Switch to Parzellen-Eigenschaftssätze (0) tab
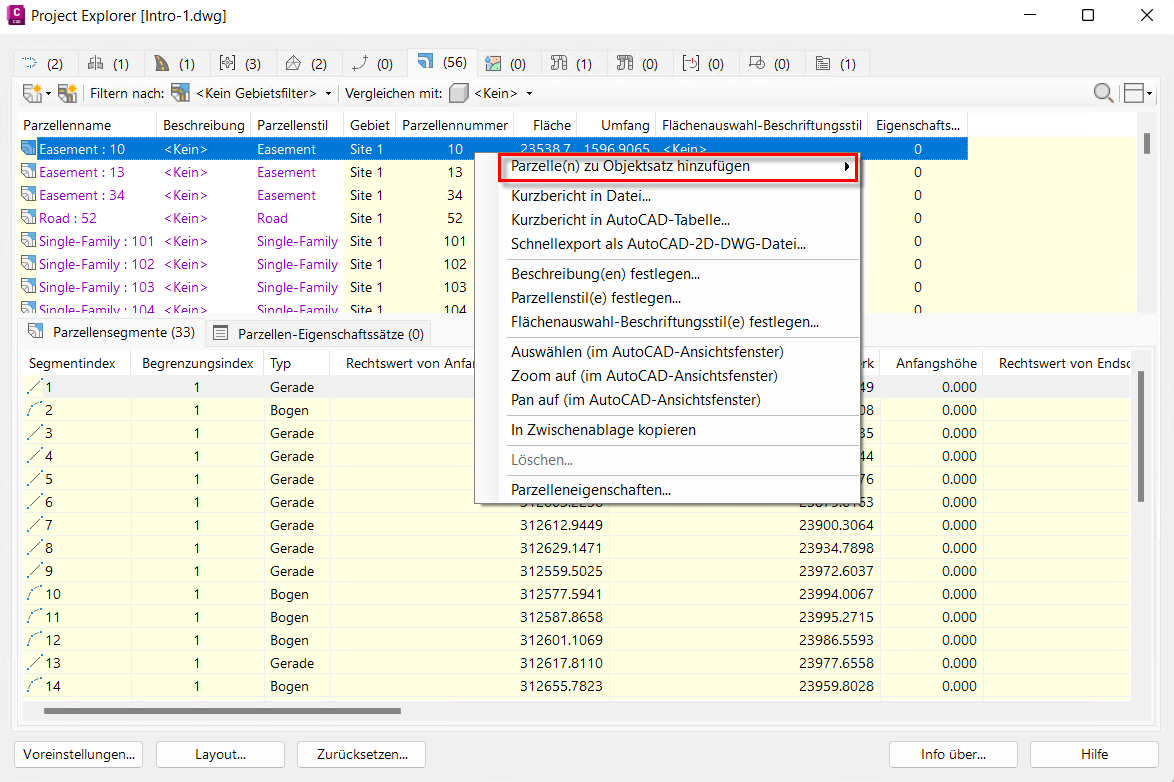Image resolution: width=1174 pixels, height=782 pixels. point(317,333)
